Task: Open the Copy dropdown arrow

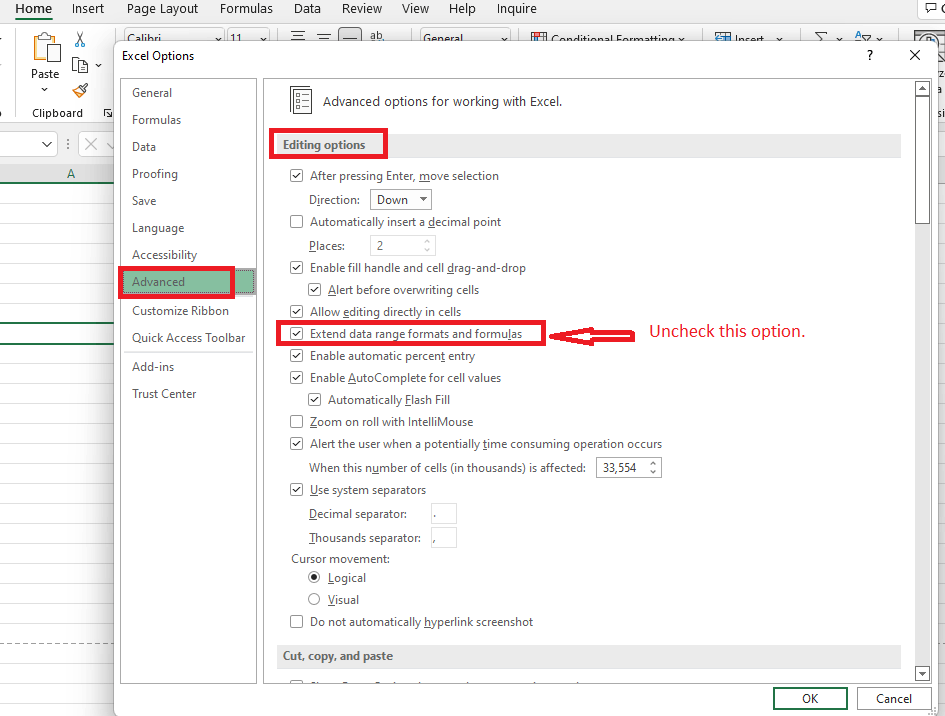Action: (x=99, y=65)
